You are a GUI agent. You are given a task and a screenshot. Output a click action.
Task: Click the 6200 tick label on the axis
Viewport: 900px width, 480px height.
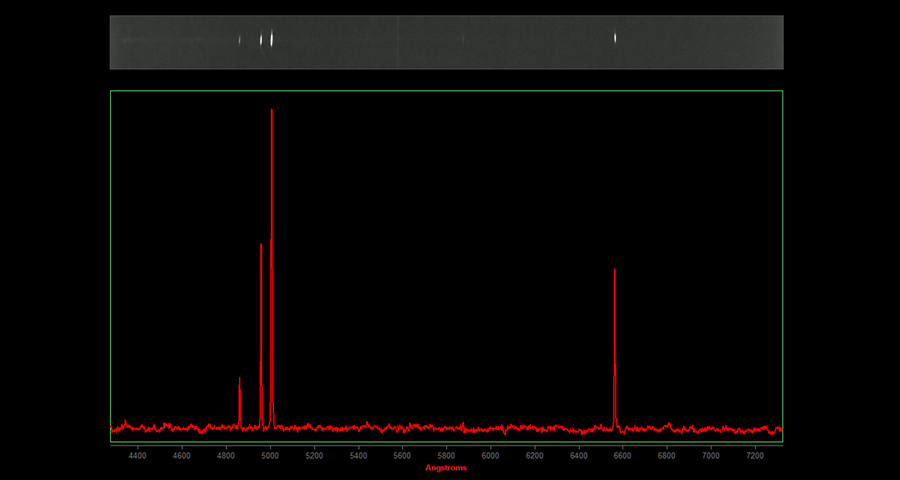[534, 455]
